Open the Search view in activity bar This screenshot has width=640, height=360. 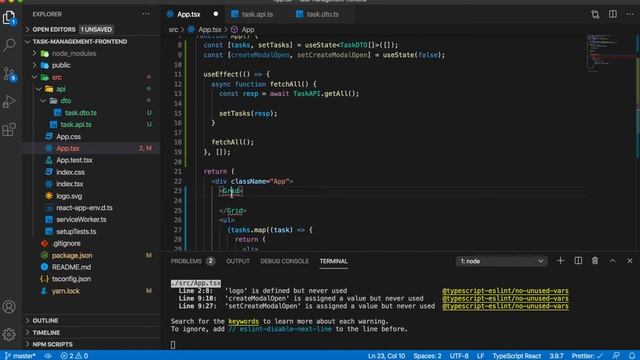9,44
